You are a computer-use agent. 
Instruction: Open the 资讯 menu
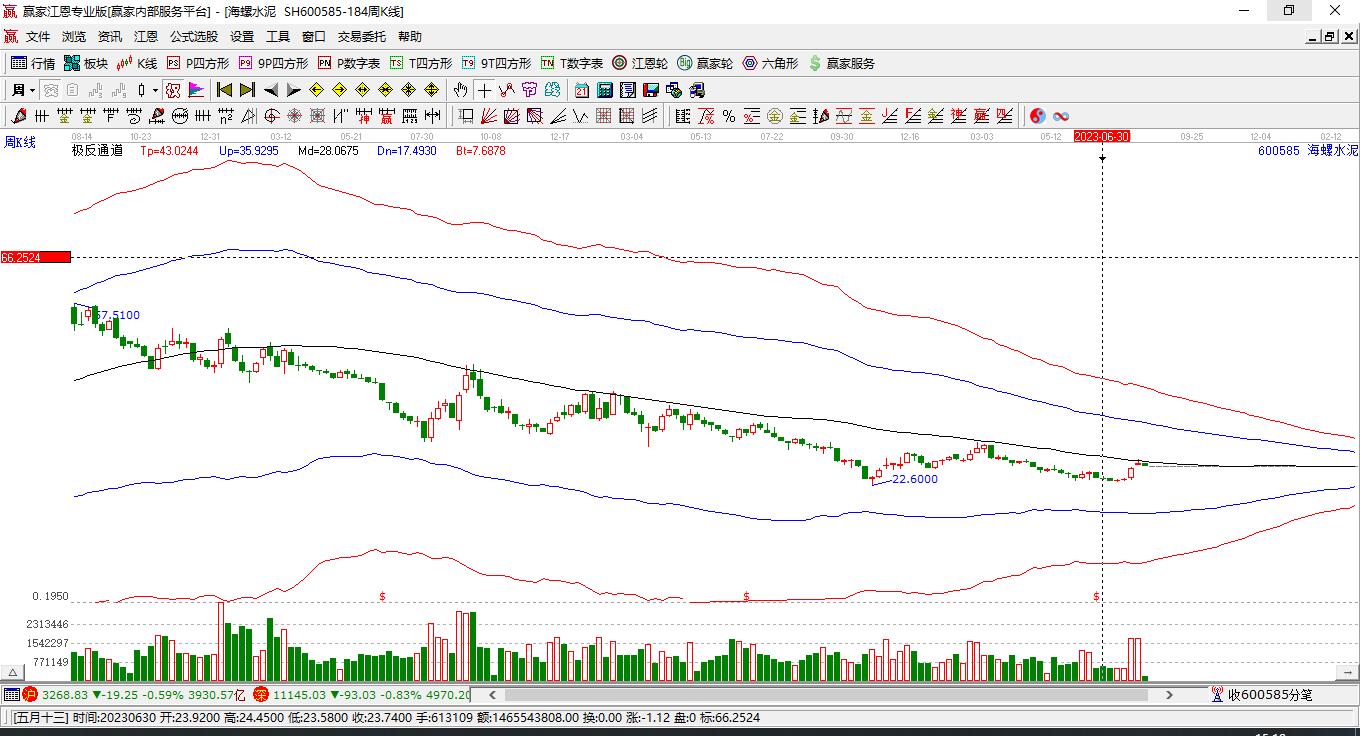[110, 37]
